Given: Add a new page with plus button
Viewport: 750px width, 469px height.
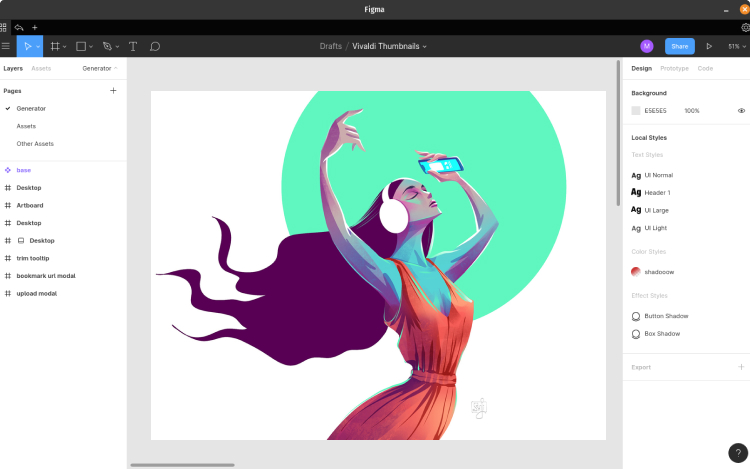Looking at the screenshot, I should coord(113,90).
